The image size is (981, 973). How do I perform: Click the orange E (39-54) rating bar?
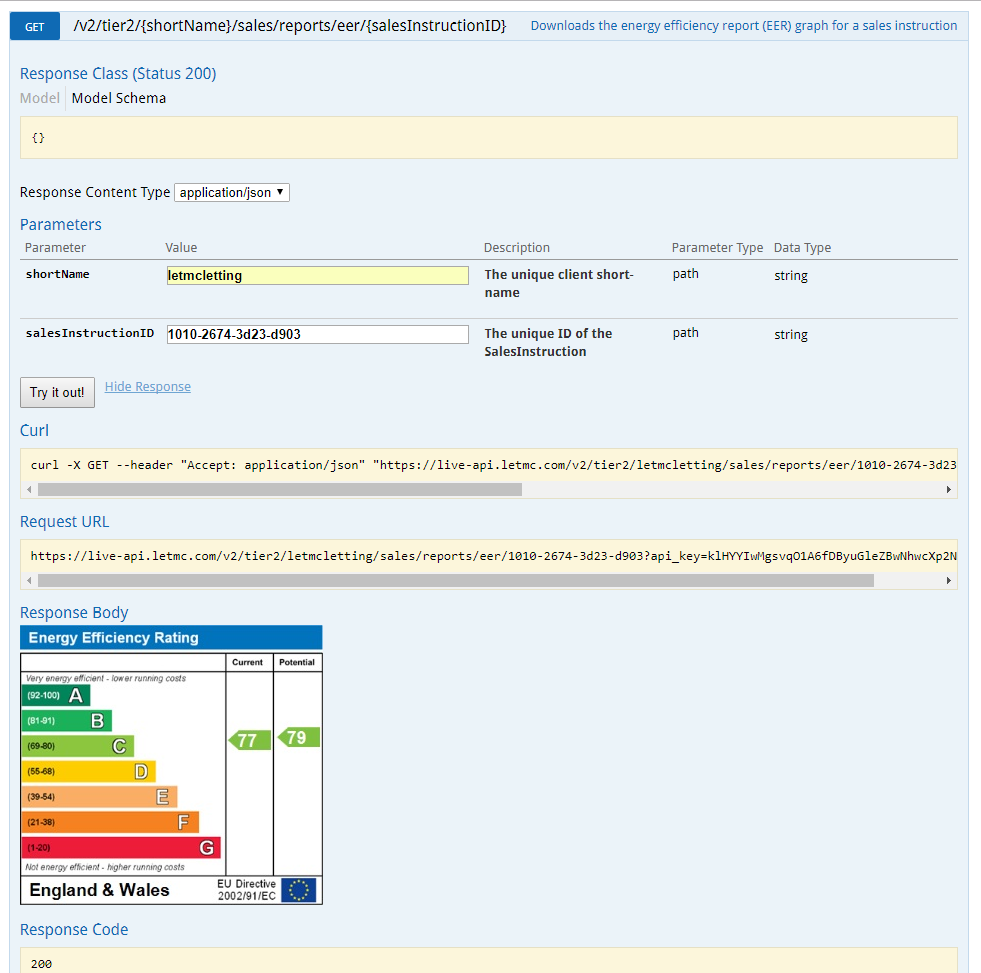point(99,797)
